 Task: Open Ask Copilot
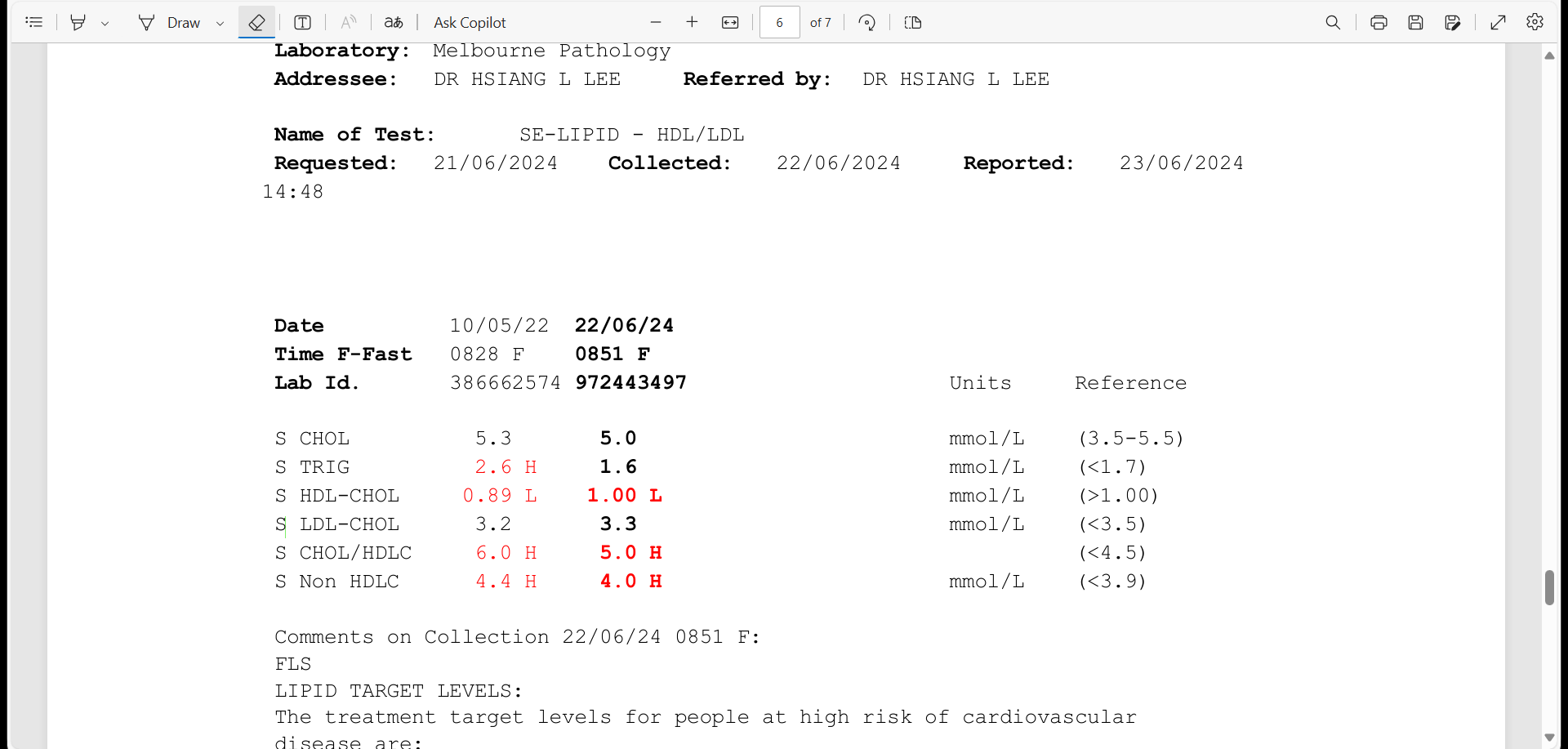(x=470, y=22)
